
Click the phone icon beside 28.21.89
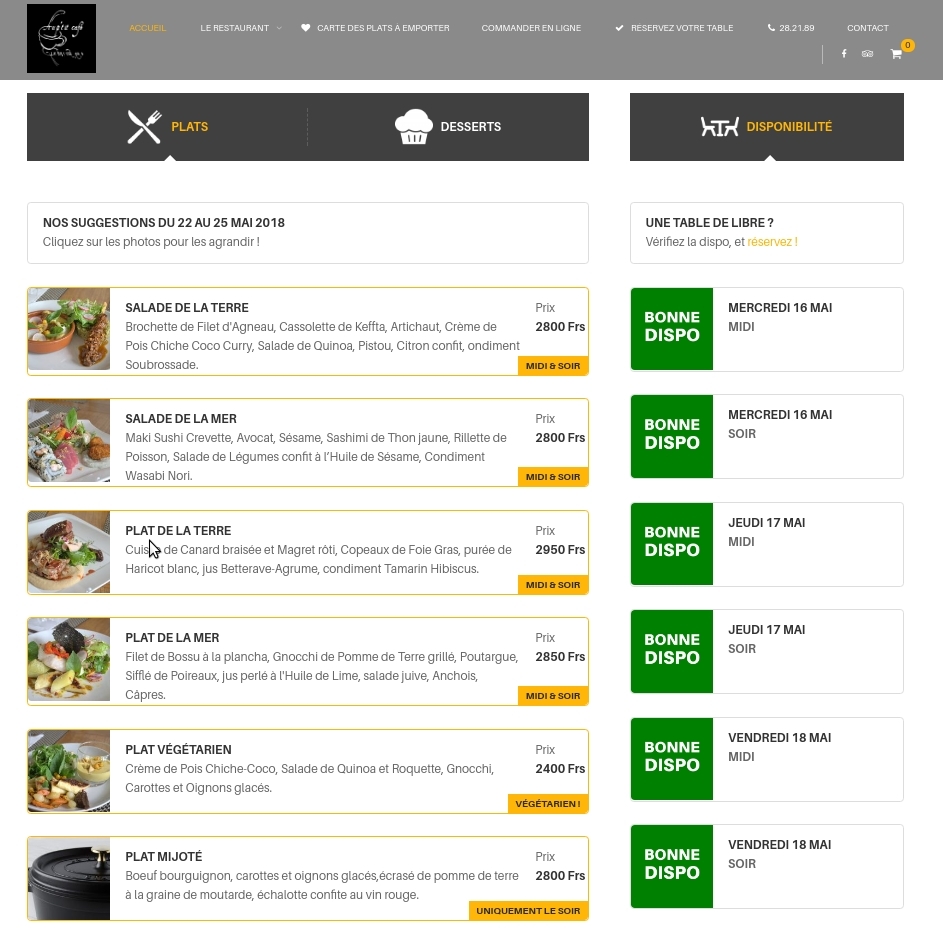771,28
